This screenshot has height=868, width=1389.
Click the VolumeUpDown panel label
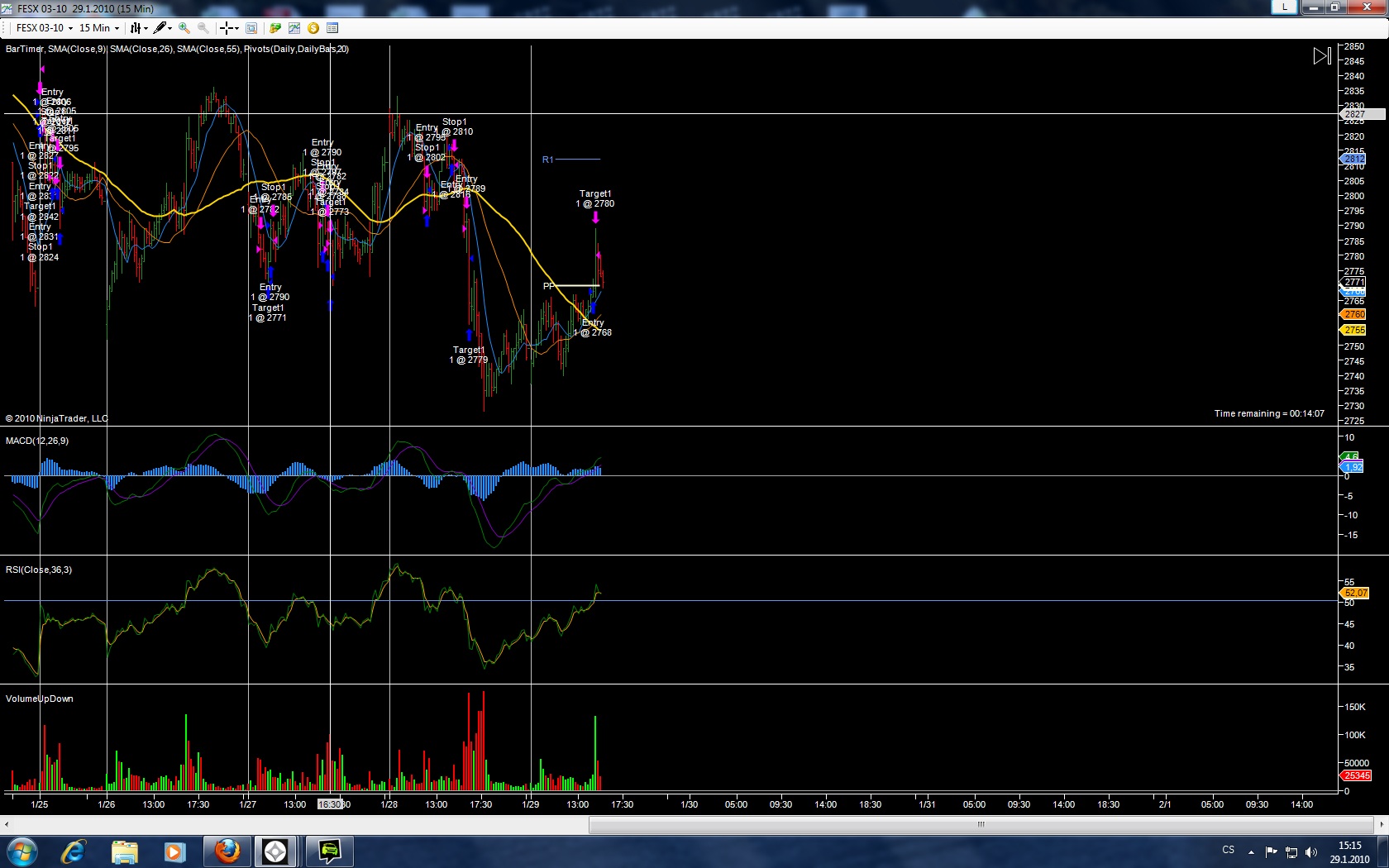click(40, 699)
